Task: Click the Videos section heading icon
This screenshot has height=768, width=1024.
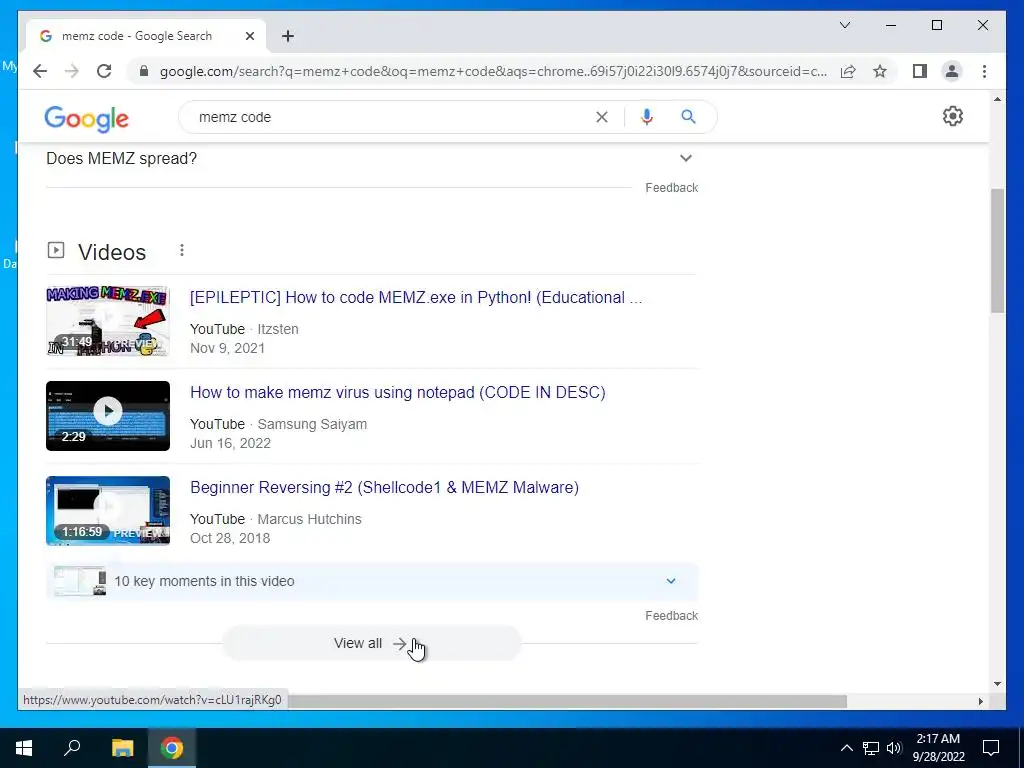Action: coord(56,250)
